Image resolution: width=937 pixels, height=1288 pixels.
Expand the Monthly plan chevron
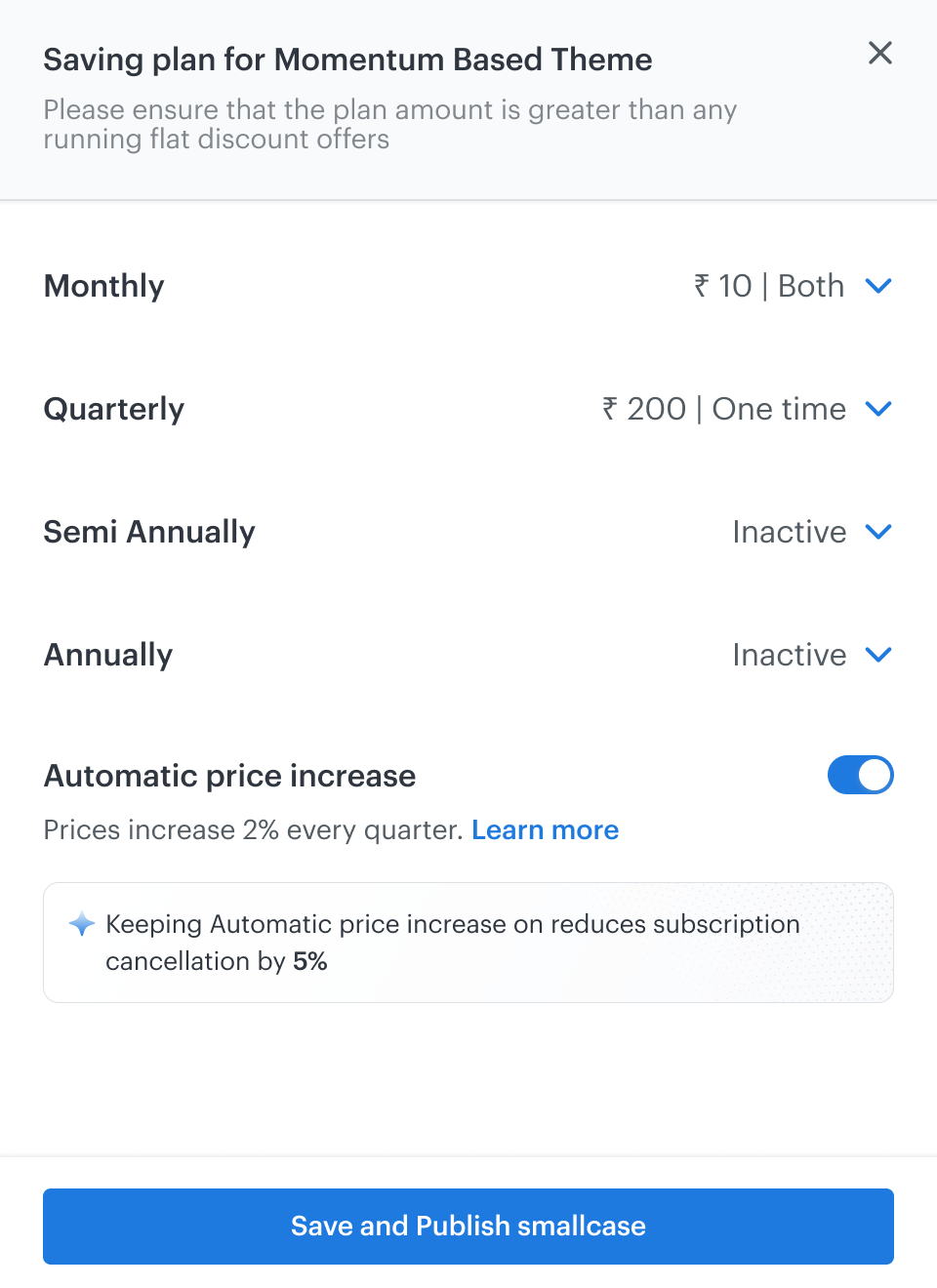(x=878, y=286)
